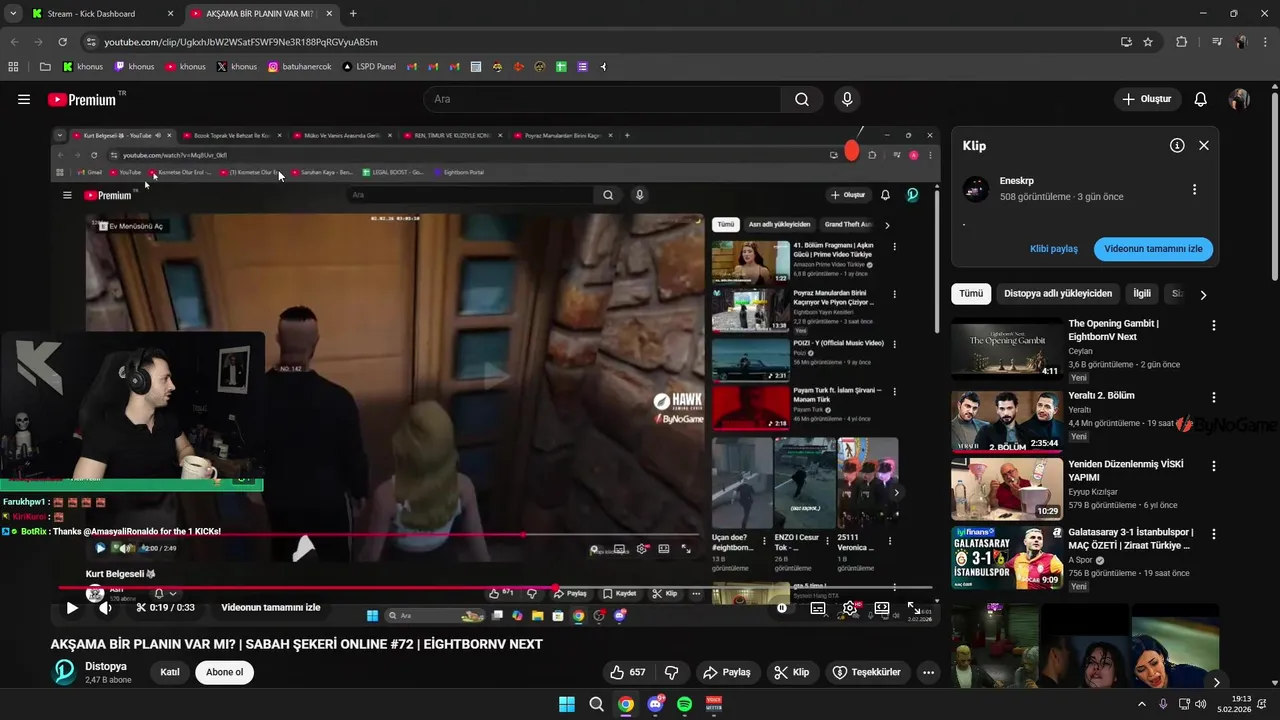This screenshot has width=1280, height=720.
Task: Close the Klip panel
Action: (1204, 145)
